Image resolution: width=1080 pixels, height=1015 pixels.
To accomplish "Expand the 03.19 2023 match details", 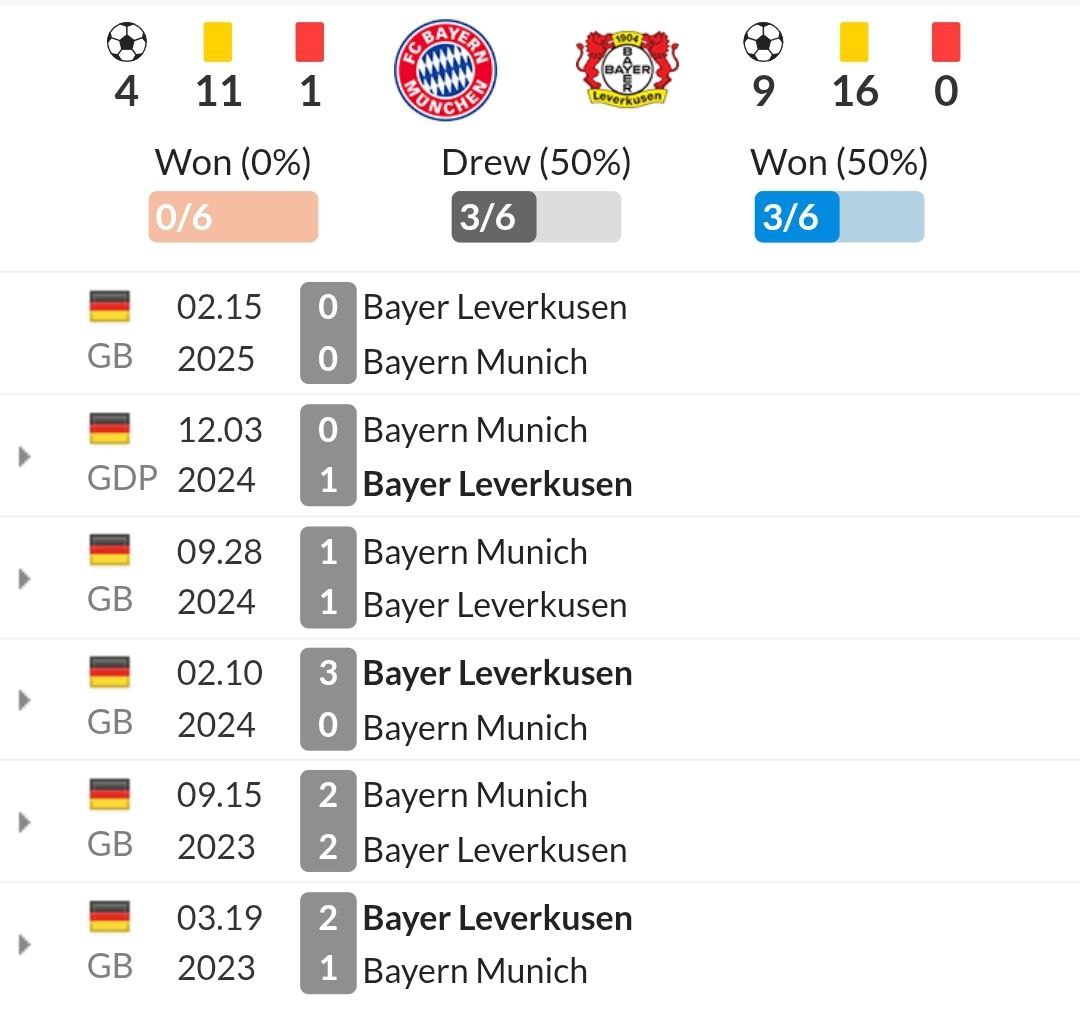I will (x=25, y=944).
